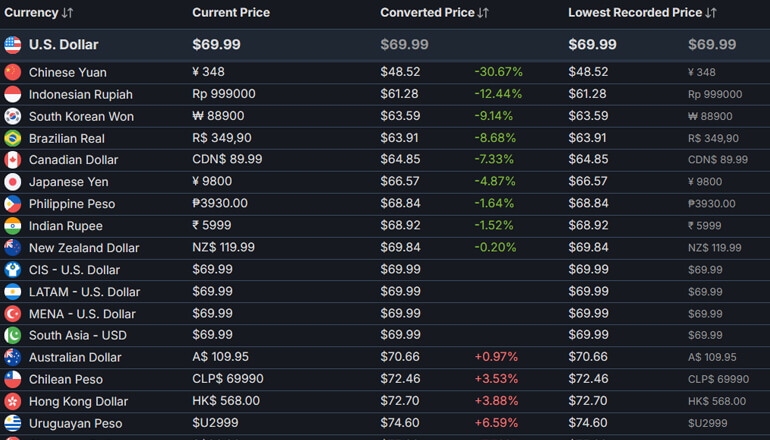This screenshot has height=440, width=770.
Task: Click the South Korean Won flag icon
Action: click(x=12, y=116)
